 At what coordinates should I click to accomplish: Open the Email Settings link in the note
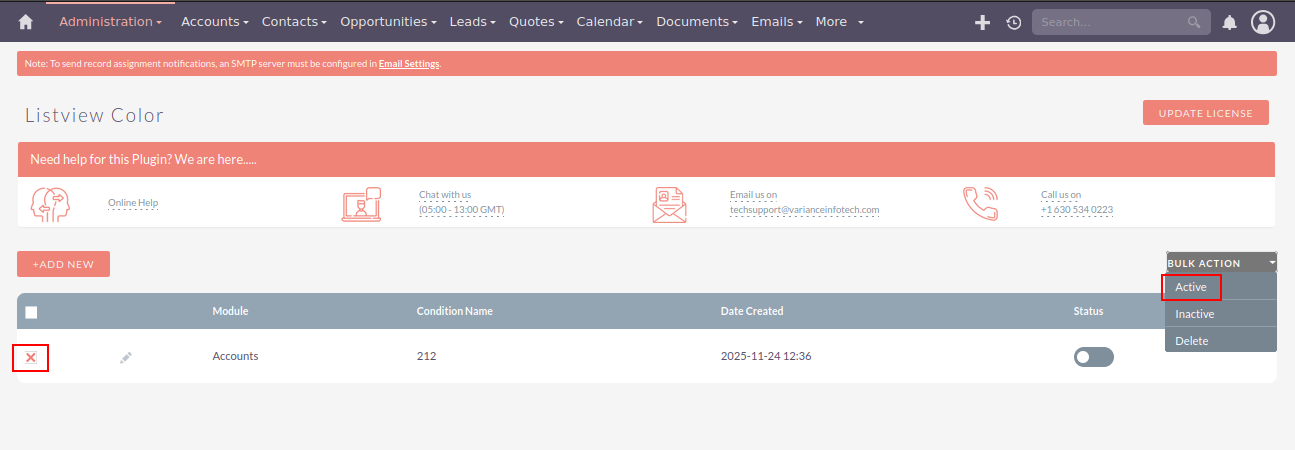click(408, 64)
